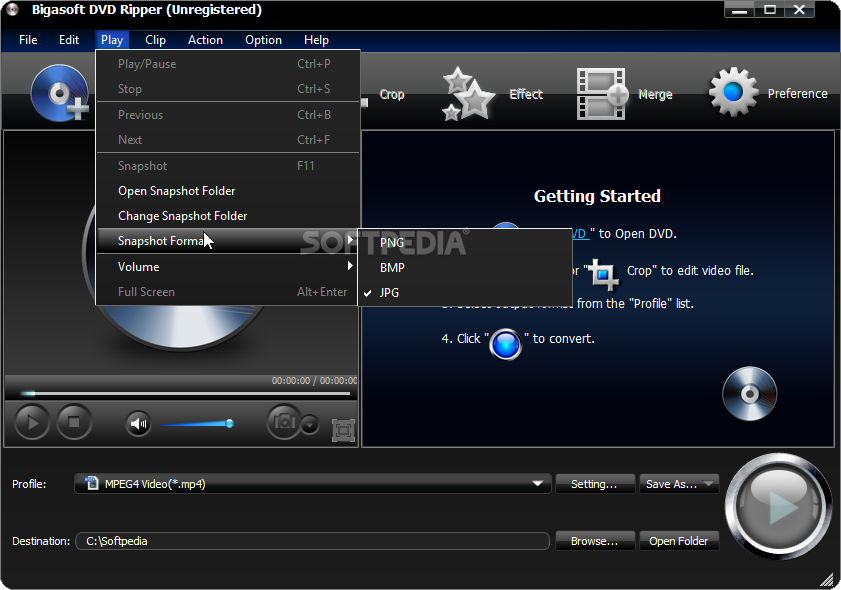Open the Edit menu
The height and width of the screenshot is (590, 841).
(x=69, y=40)
